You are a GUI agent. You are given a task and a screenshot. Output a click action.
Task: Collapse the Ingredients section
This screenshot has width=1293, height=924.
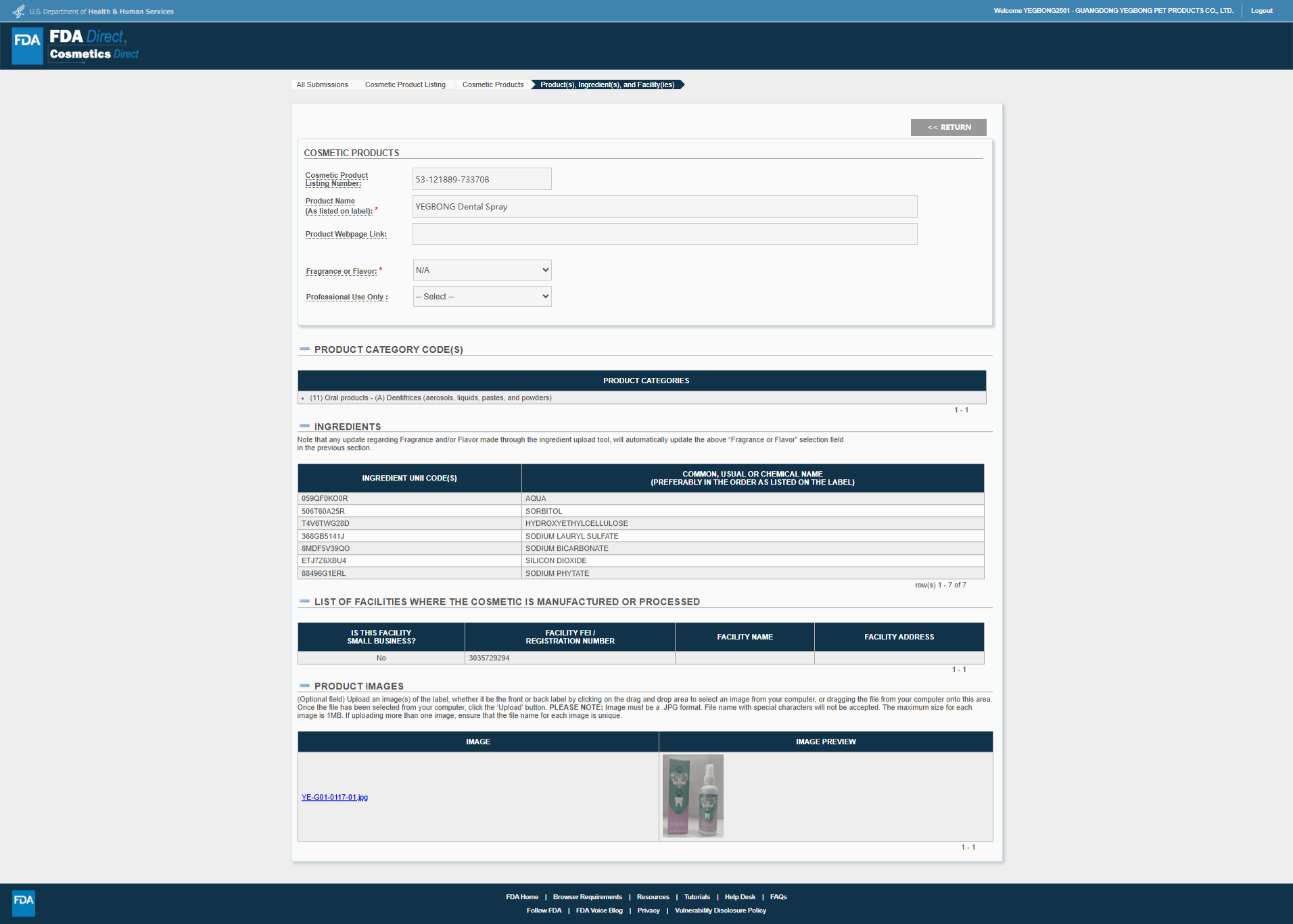click(304, 427)
